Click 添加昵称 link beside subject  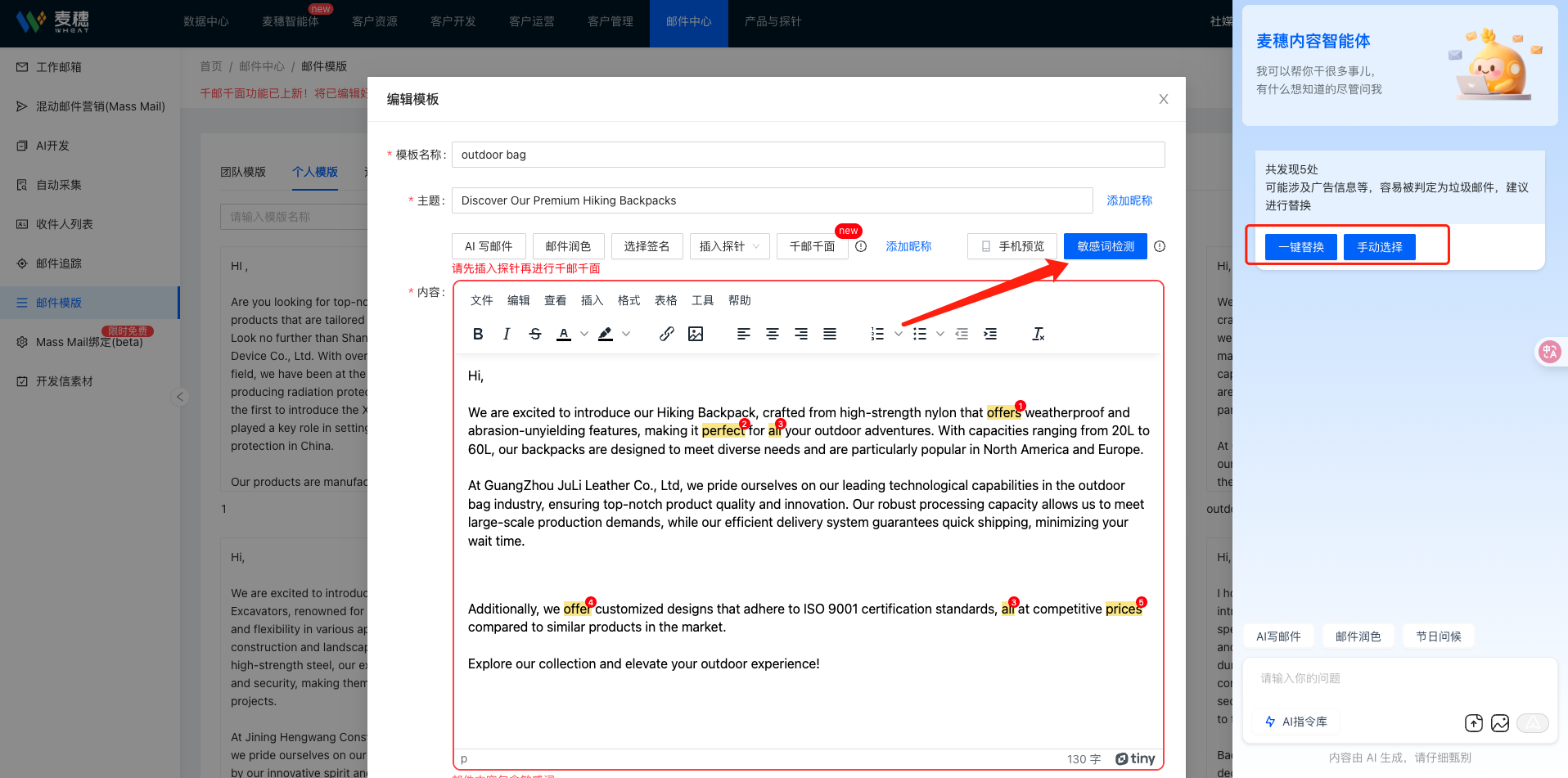click(1129, 200)
